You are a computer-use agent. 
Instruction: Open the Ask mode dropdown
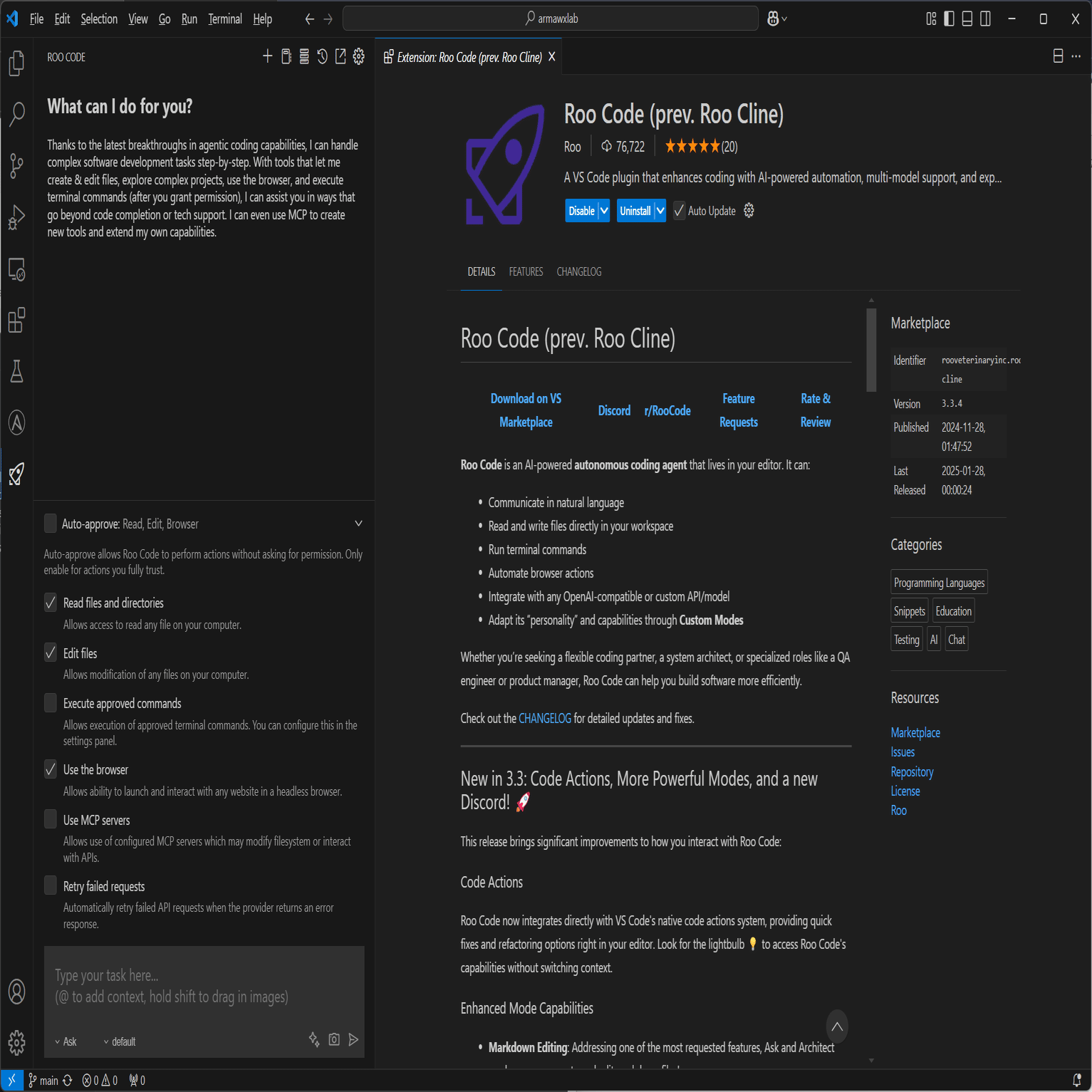point(66,1041)
